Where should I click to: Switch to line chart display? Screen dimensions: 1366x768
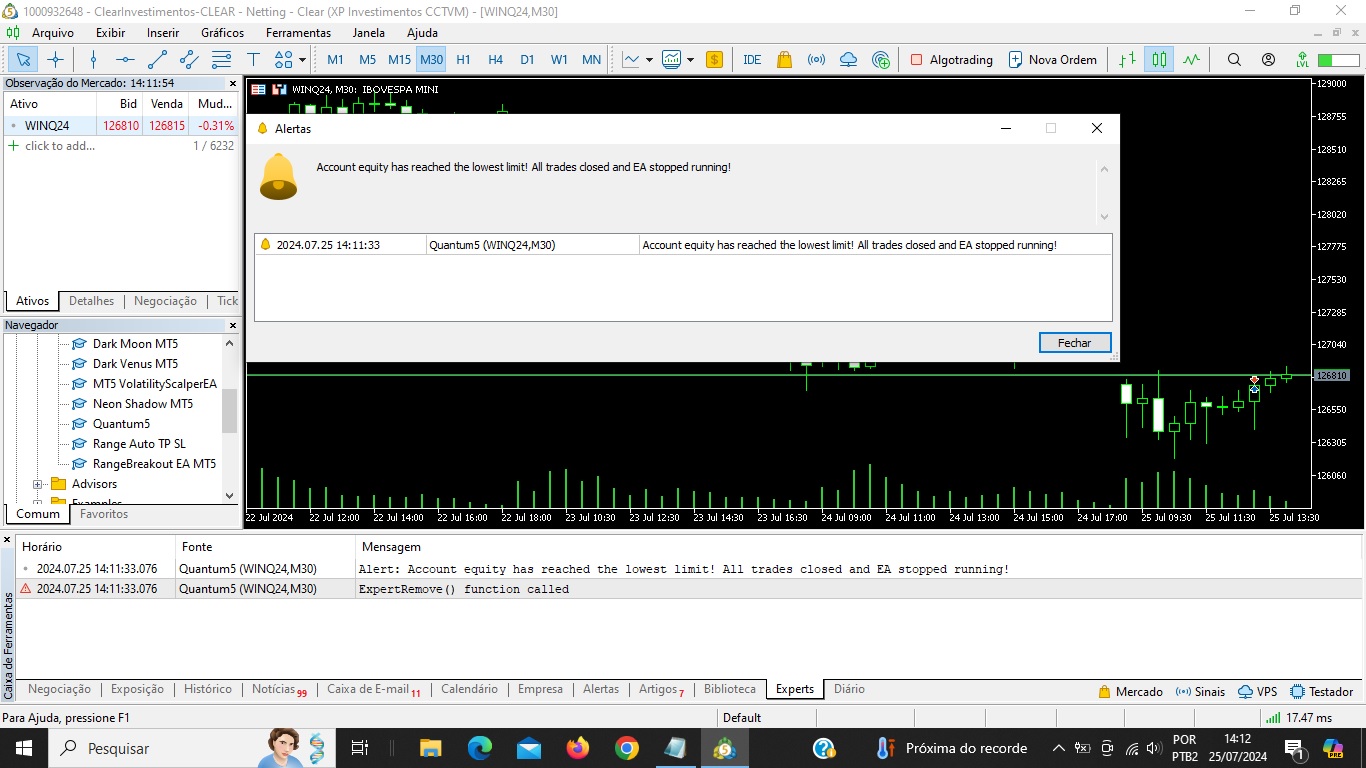1191,59
